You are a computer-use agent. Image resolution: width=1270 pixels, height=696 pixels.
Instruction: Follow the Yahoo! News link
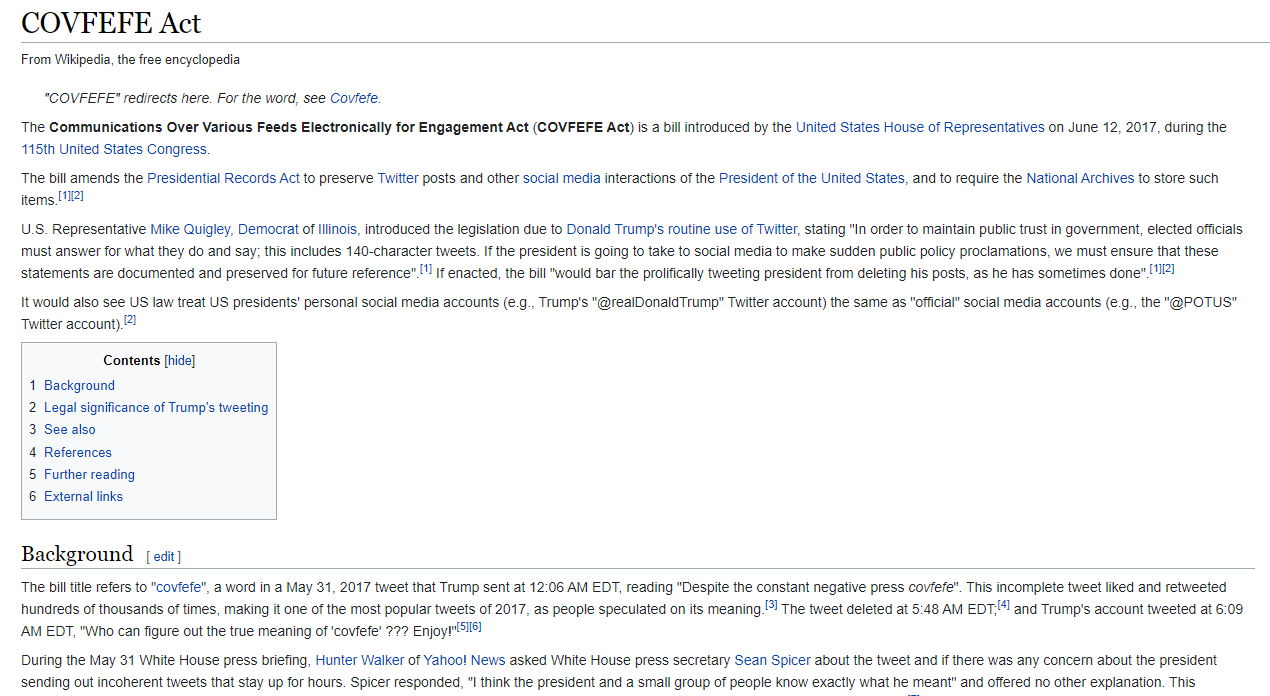pos(464,660)
